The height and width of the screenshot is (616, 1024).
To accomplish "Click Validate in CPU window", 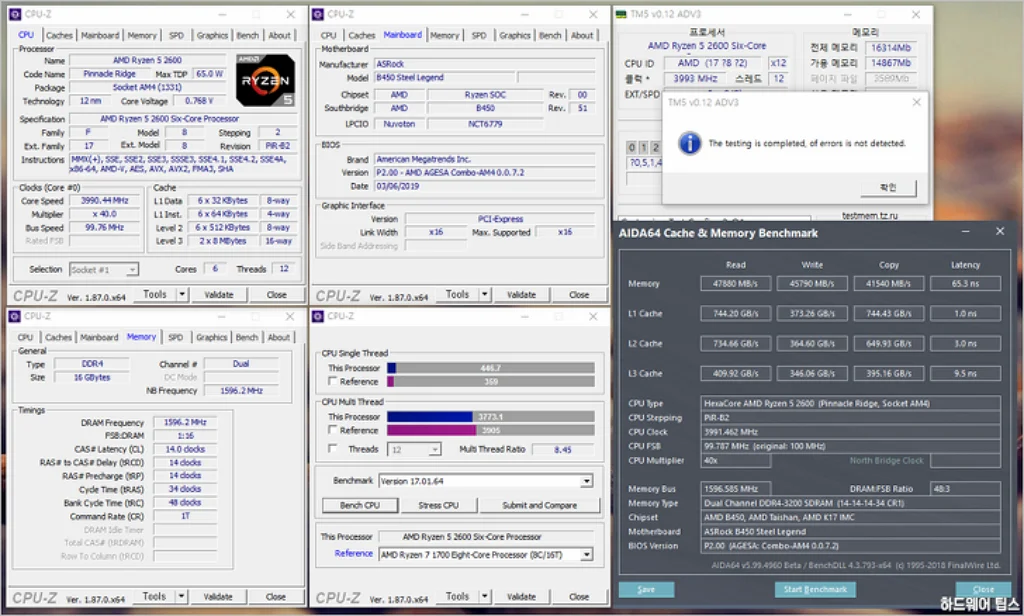I will click(x=219, y=295).
